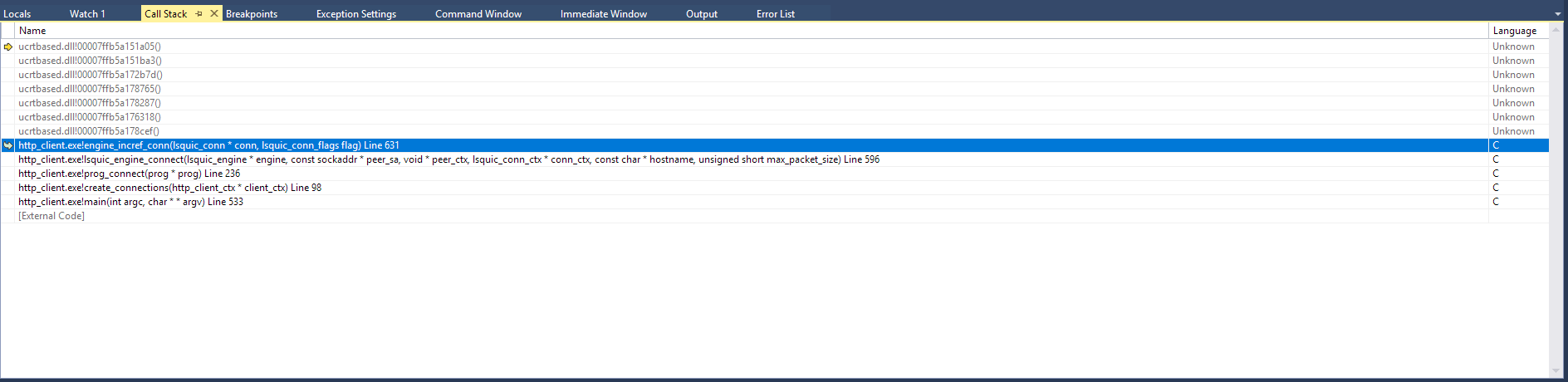1568x382 pixels.
Task: Click scroll down arrow of call stack scrollbar
Action: point(1557,371)
